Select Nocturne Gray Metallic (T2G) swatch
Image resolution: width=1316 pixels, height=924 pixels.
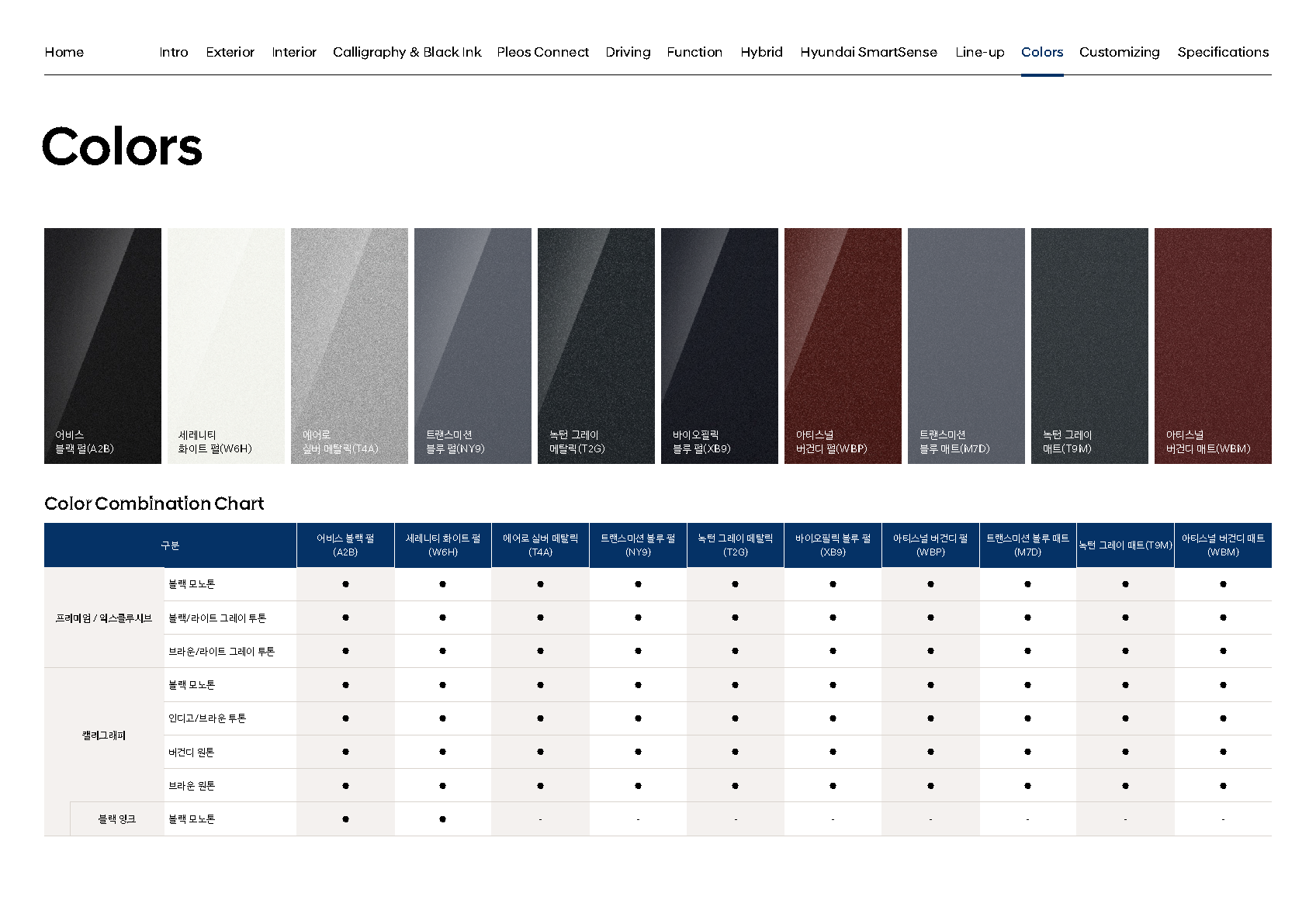596,346
